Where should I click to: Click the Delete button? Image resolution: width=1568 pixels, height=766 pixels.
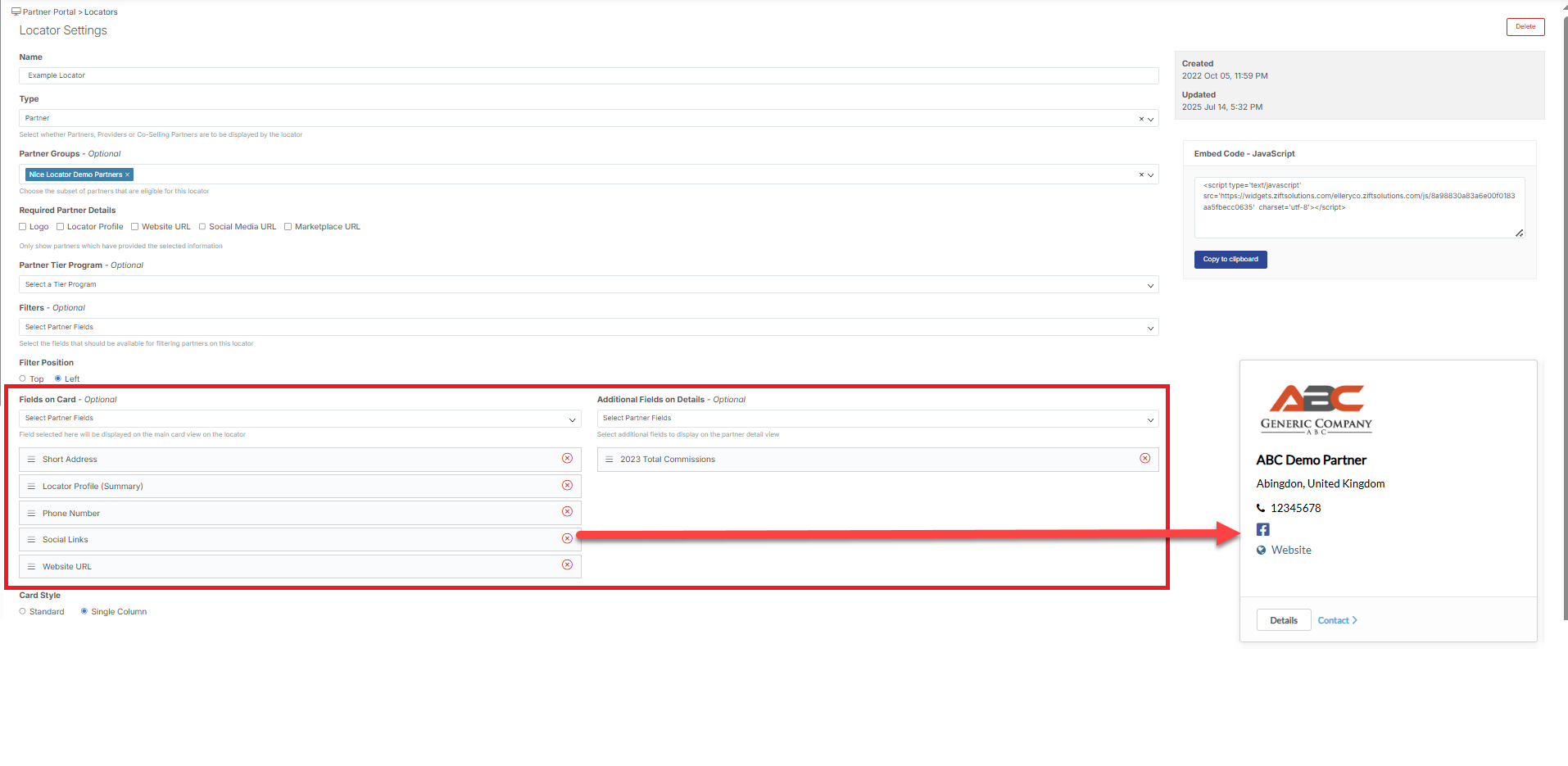pos(1525,27)
